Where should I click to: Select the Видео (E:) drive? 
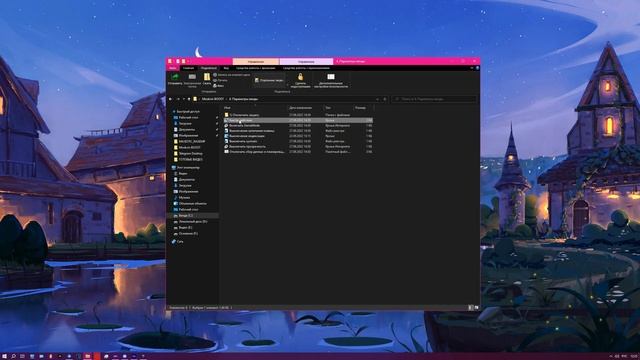[183, 227]
